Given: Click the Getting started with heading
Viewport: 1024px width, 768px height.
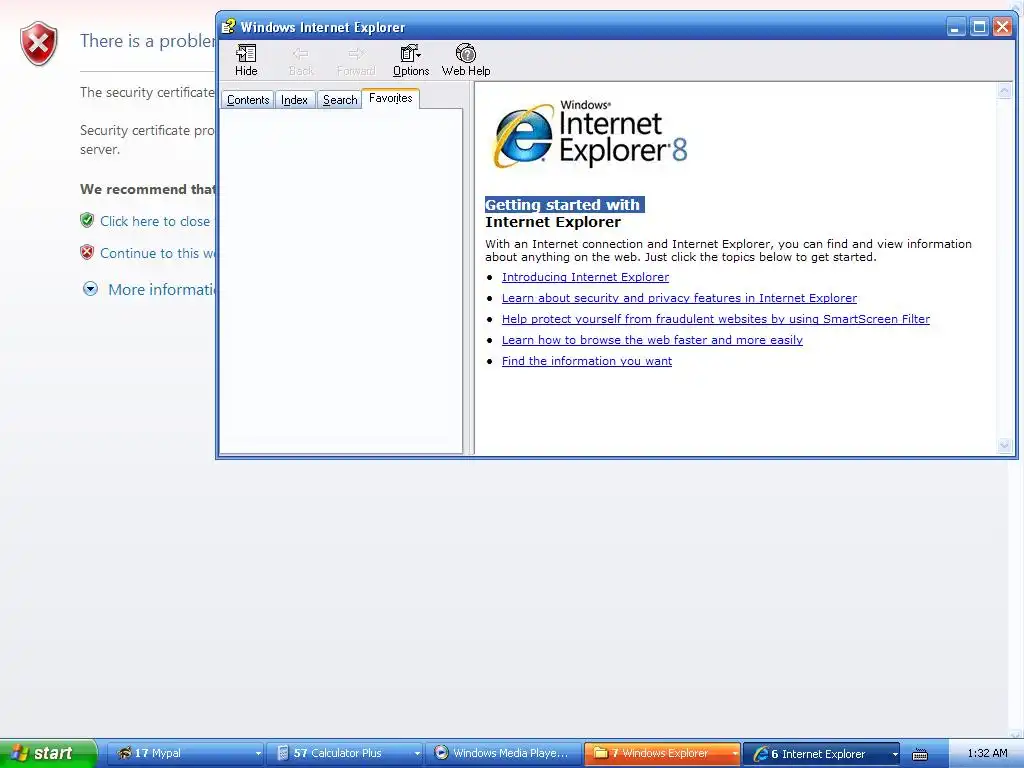Looking at the screenshot, I should click(564, 204).
